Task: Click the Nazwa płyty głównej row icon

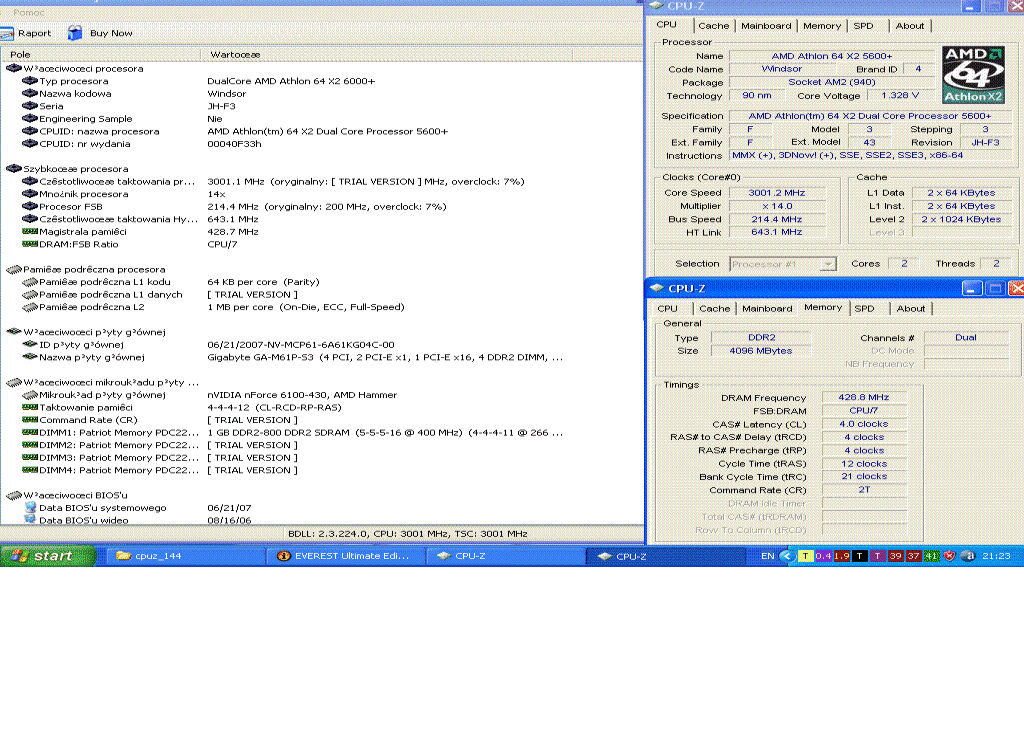Action: pos(29,357)
